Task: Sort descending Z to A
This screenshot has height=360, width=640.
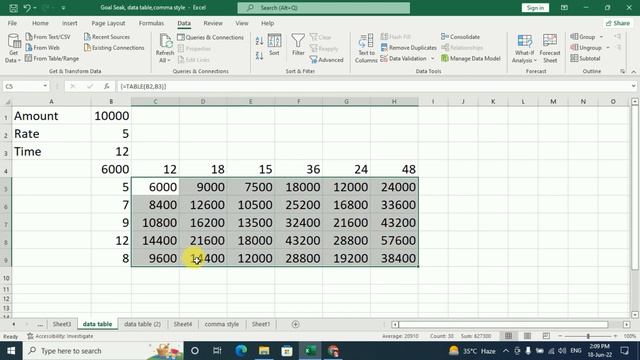Action: 259,56
